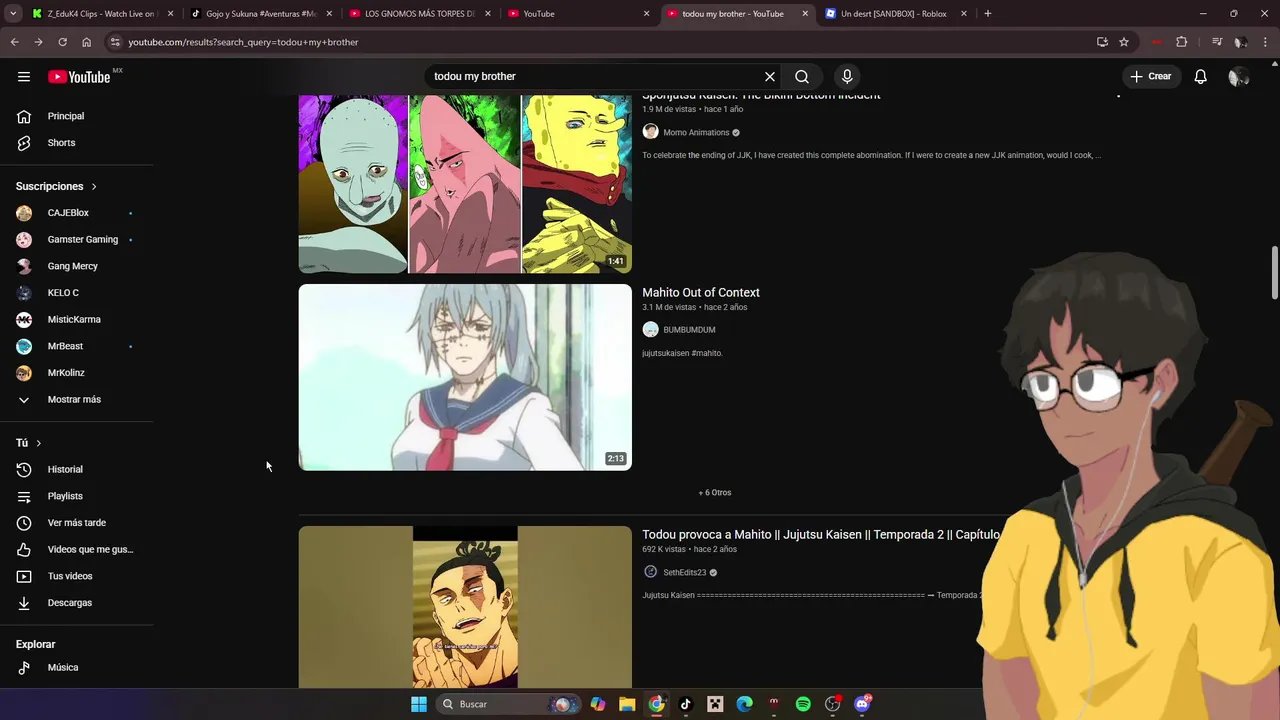Open the browser extensions puzzle icon
Screen dimensions: 1280x720
click(x=1182, y=42)
